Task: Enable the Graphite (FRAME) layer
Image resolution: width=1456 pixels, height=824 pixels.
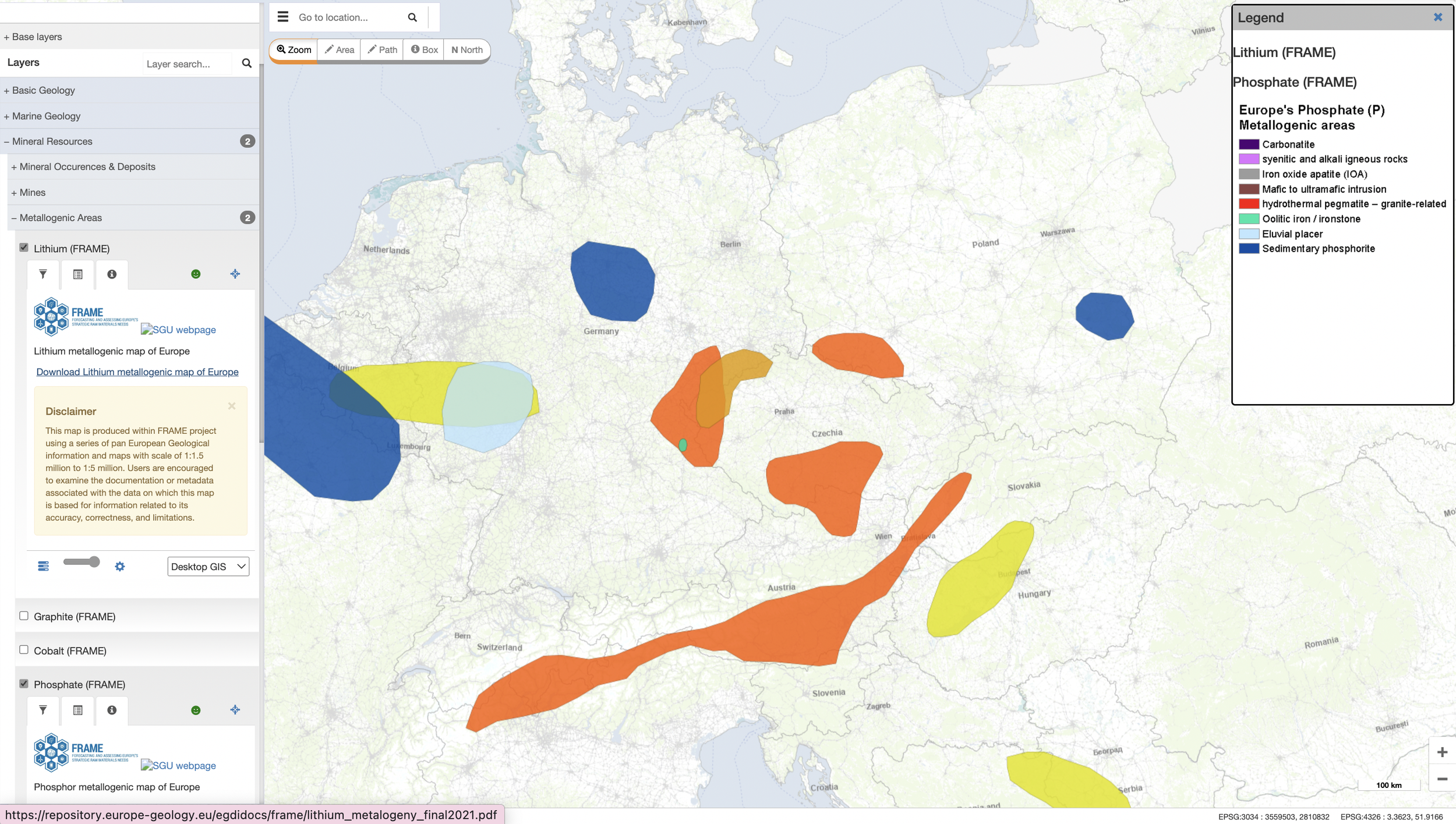Action: [24, 616]
